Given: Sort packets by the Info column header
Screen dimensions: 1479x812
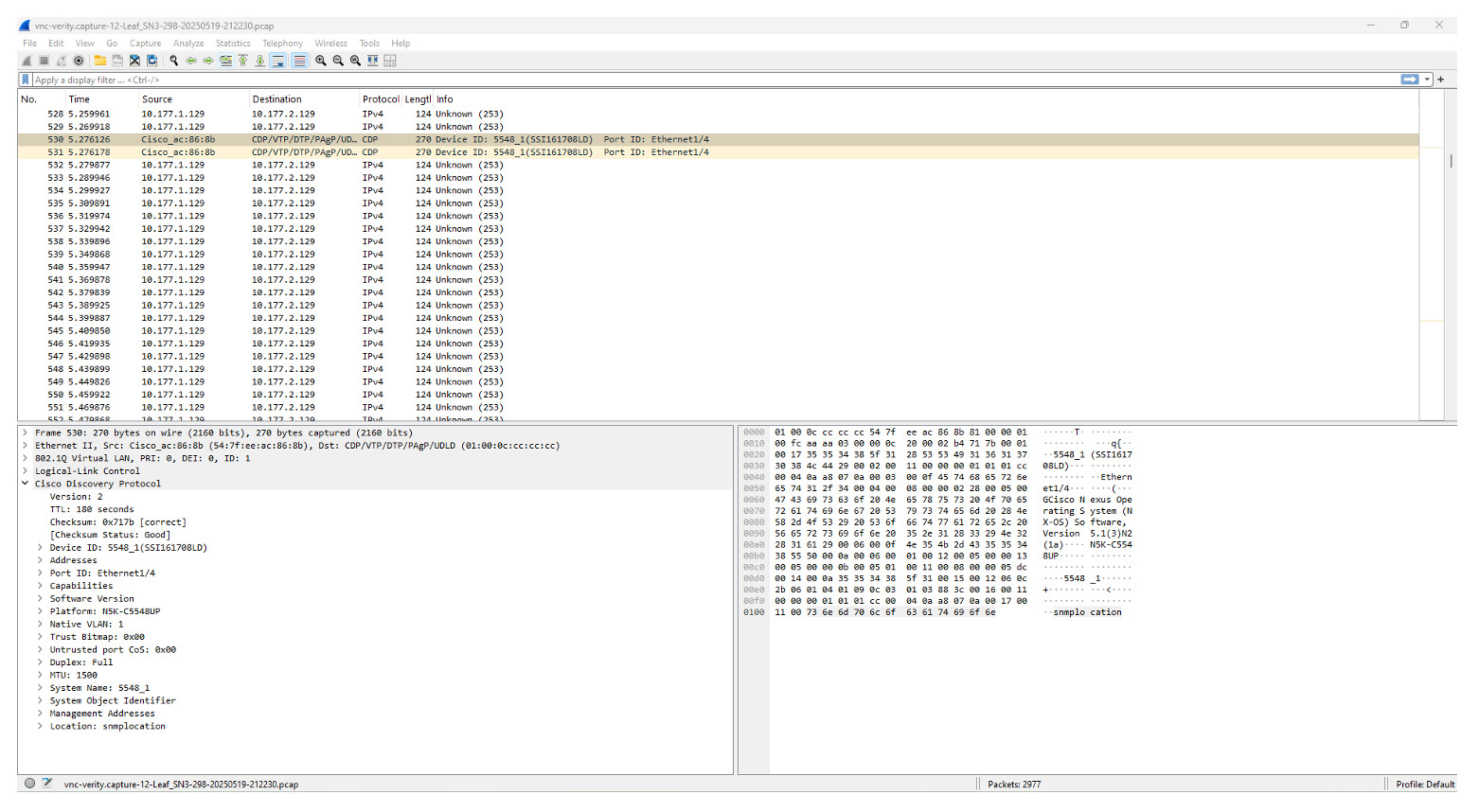Looking at the screenshot, I should (x=926, y=99).
